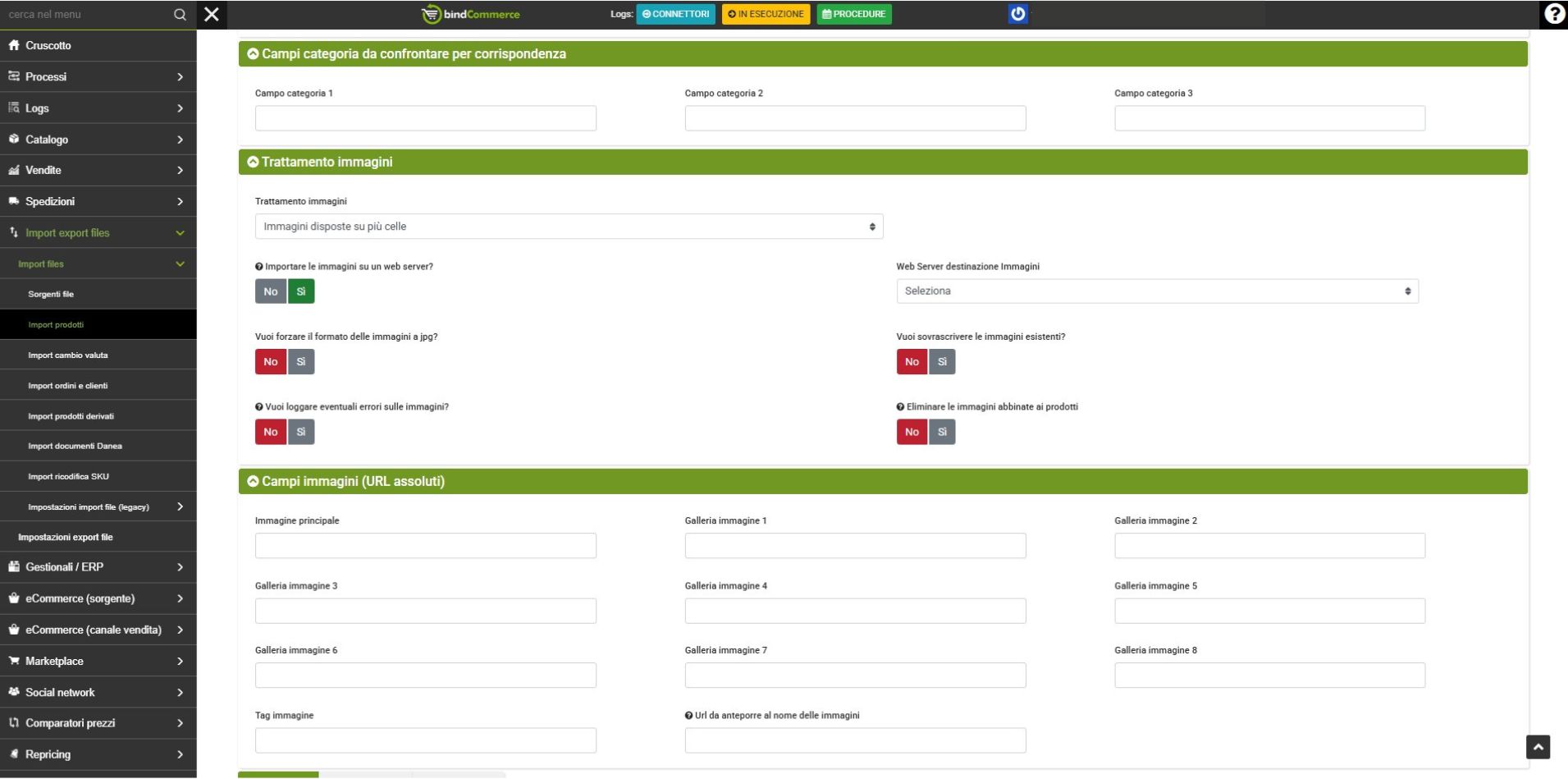
Task: Click the 'Immagine principale' input field
Action: (425, 546)
